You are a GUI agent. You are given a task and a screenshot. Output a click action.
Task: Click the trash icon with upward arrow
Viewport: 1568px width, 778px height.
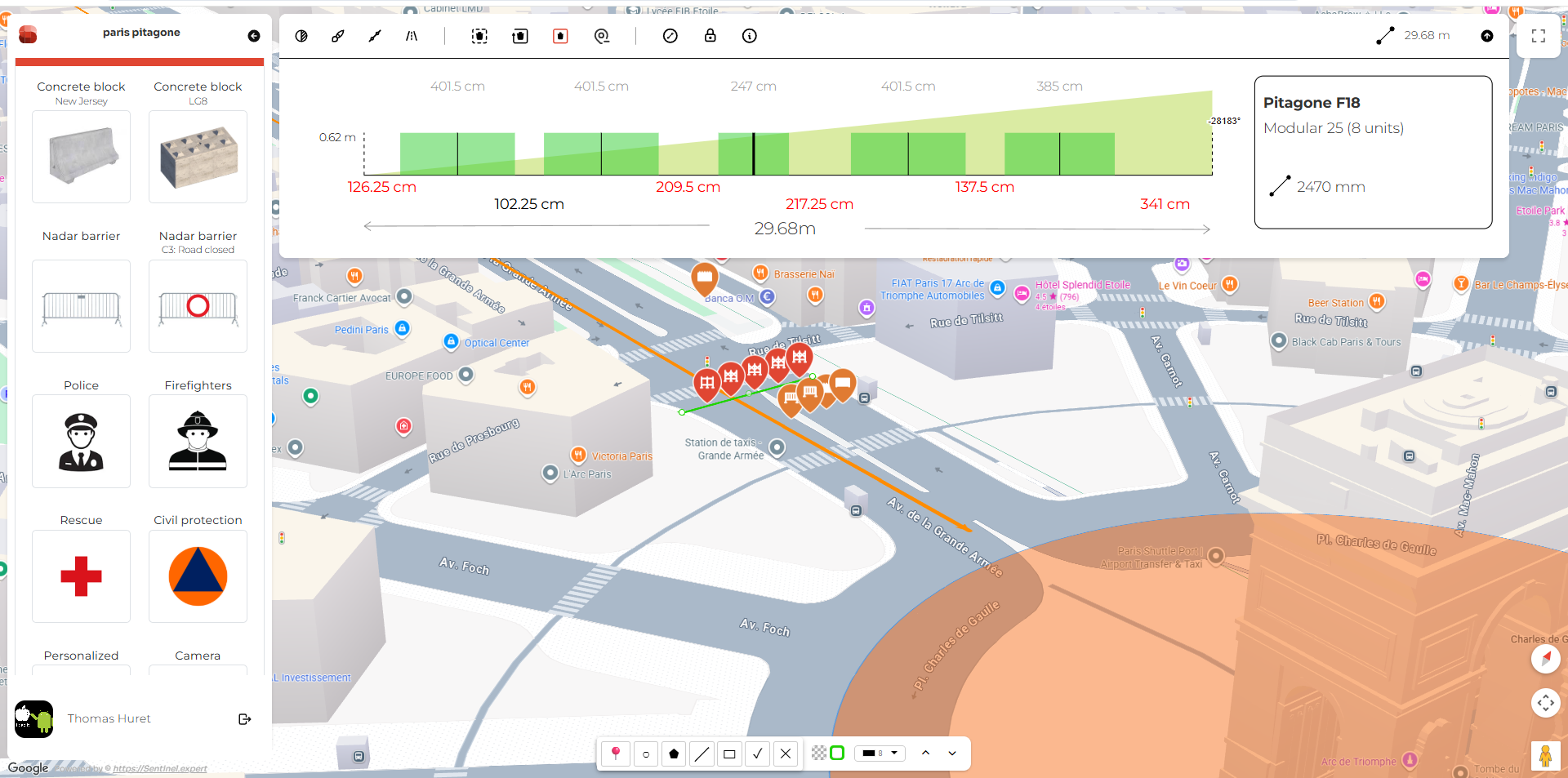pyautogui.click(x=520, y=36)
